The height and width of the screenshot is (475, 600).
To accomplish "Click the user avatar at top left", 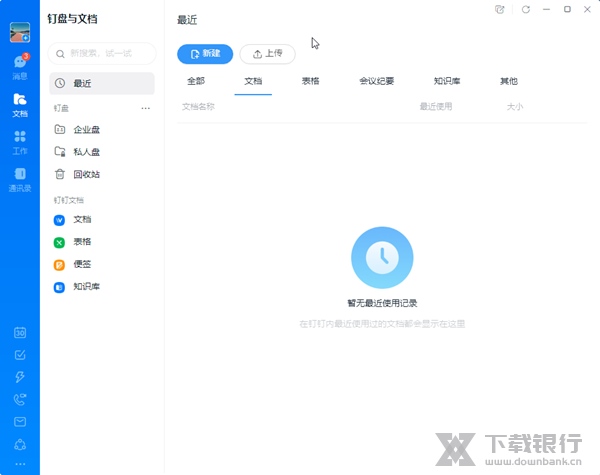I will pyautogui.click(x=20, y=31).
